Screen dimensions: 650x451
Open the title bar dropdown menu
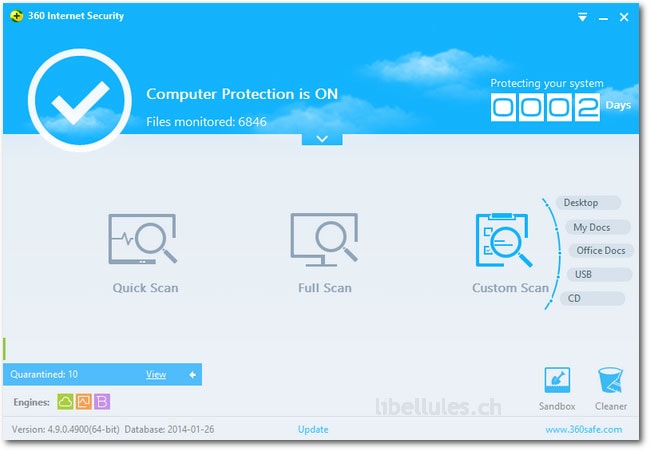582,17
